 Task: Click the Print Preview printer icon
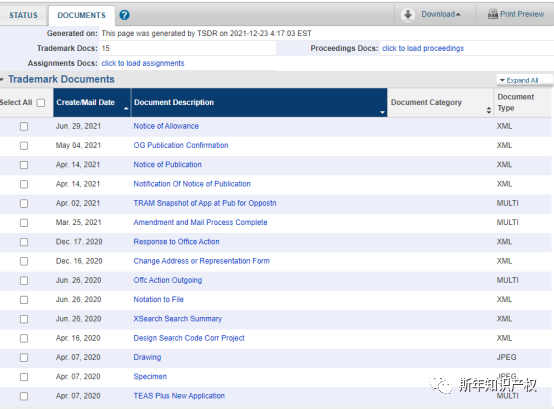[493, 14]
